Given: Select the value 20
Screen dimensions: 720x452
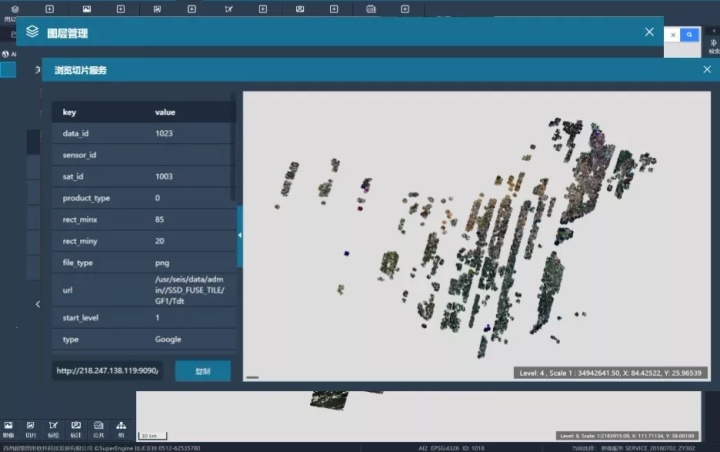Looking at the screenshot, I should pyautogui.click(x=159, y=241).
